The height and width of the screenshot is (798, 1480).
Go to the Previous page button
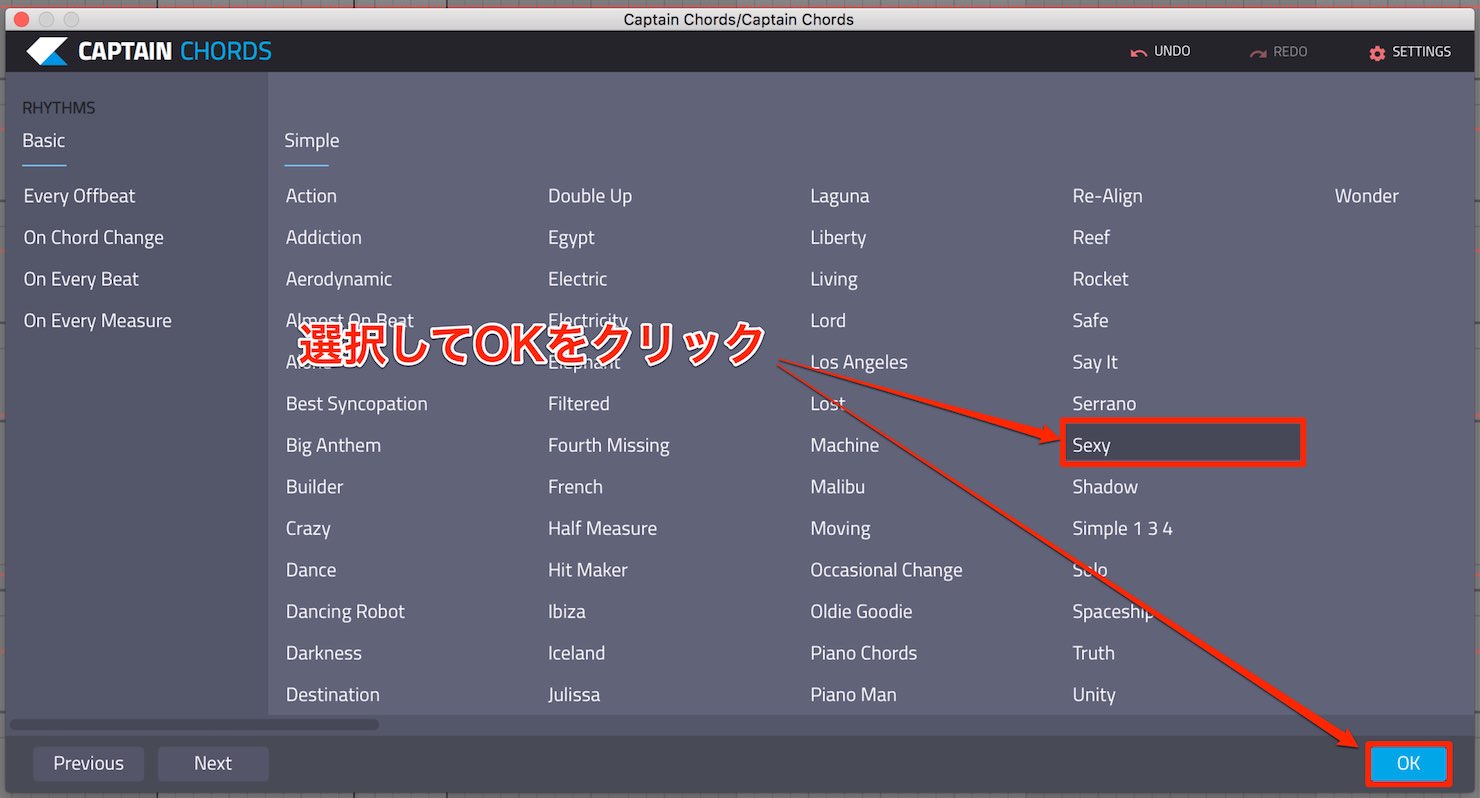click(88, 764)
